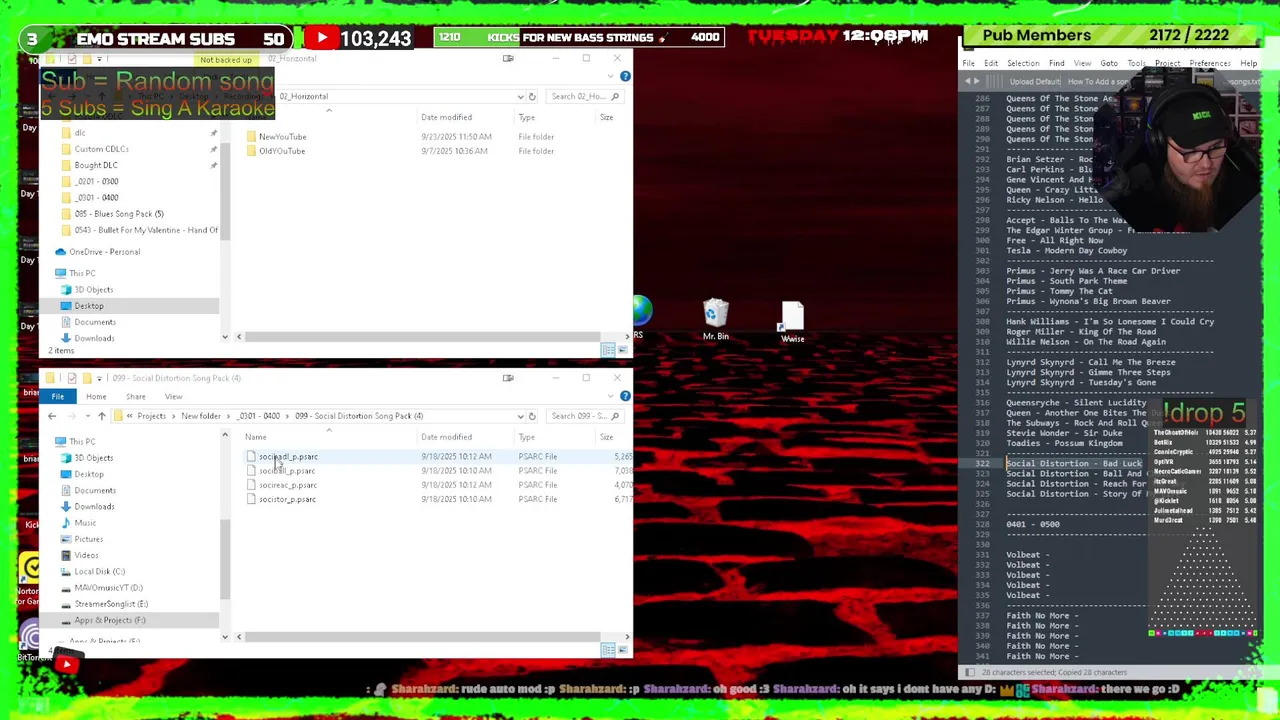Open the NewYouTube folder in upper Explorer
The width and height of the screenshot is (1280, 720).
click(282, 137)
